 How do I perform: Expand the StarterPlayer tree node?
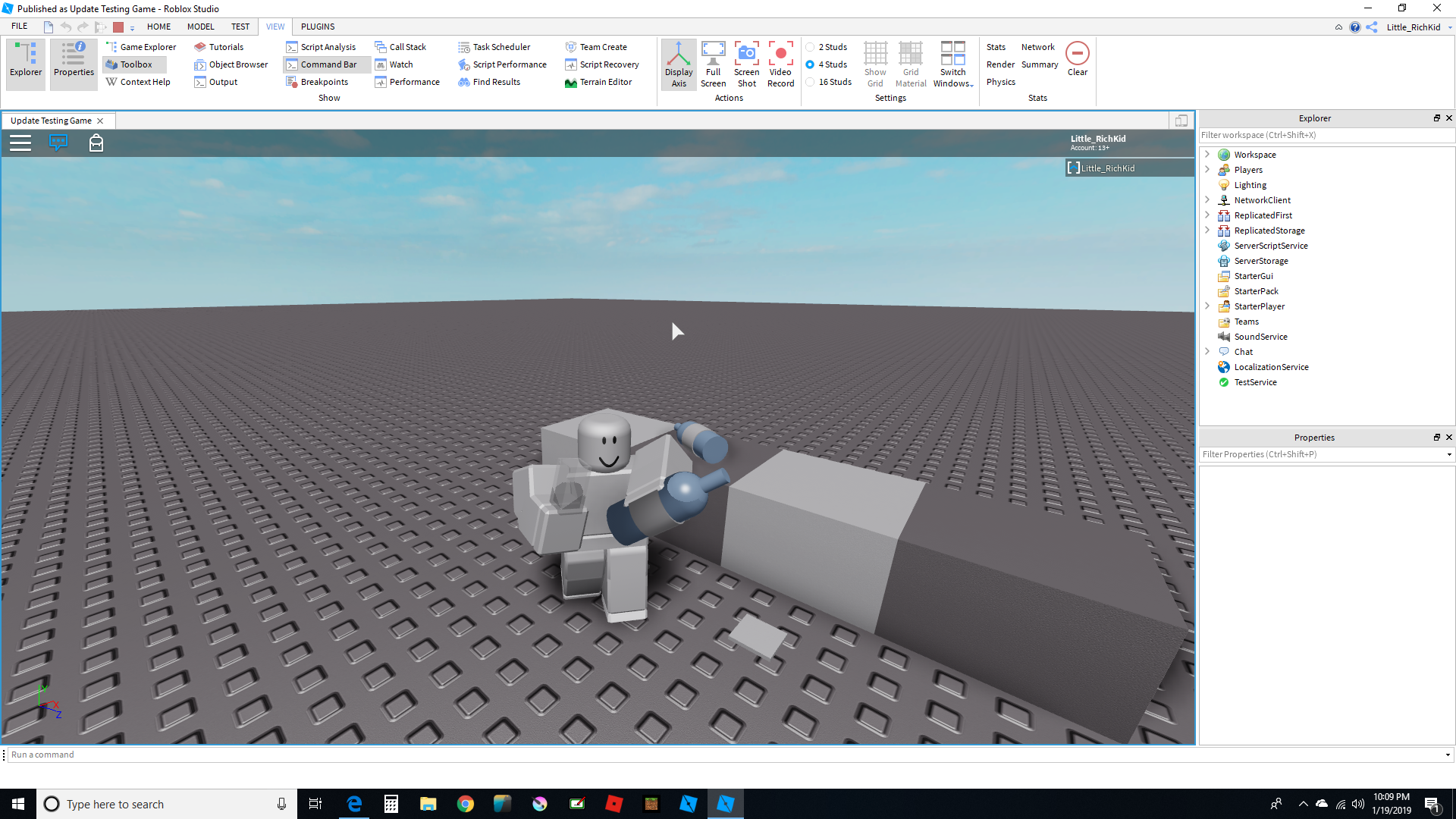(1207, 306)
